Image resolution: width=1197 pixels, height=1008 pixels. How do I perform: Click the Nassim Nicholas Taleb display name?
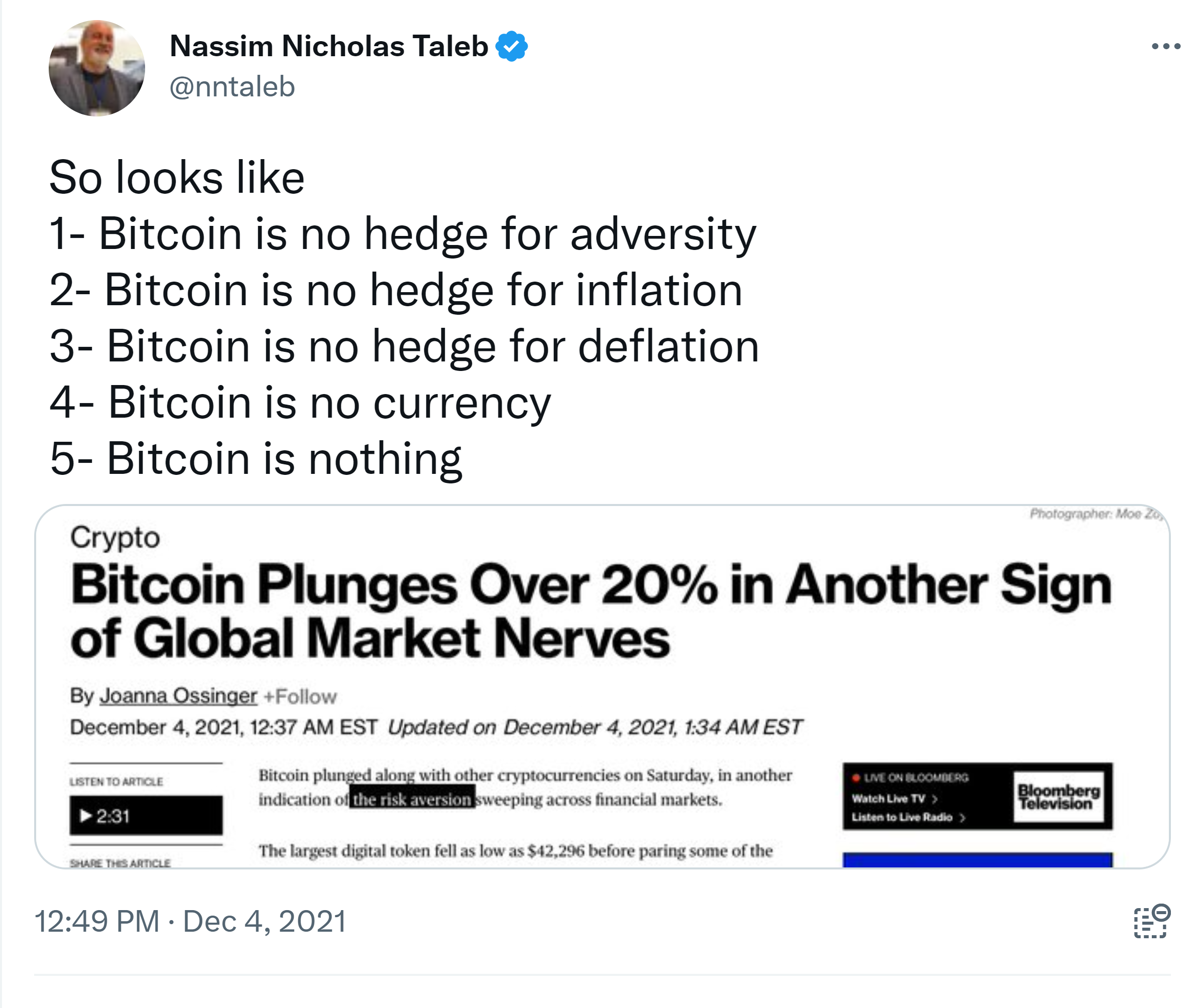pyautogui.click(x=329, y=46)
